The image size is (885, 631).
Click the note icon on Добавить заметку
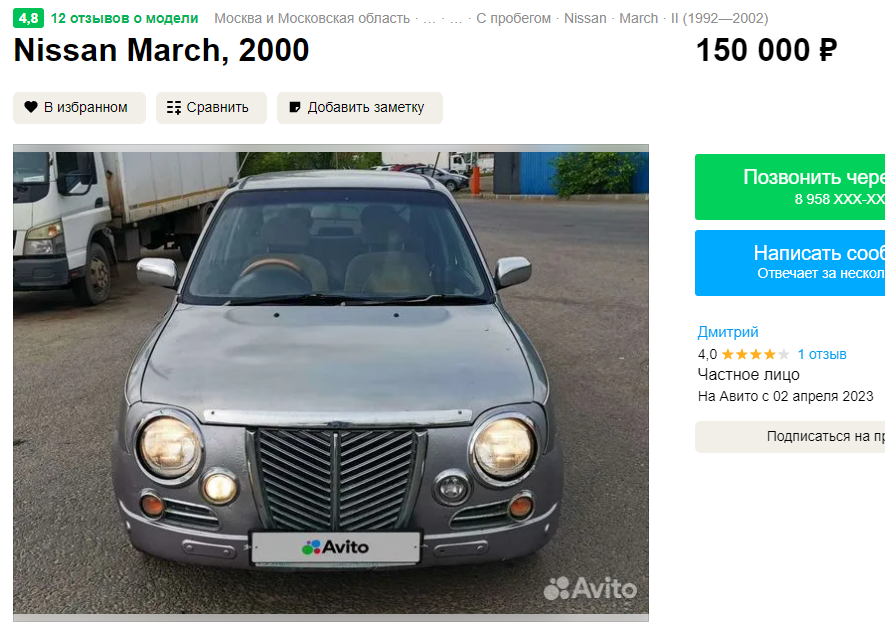pyautogui.click(x=295, y=107)
